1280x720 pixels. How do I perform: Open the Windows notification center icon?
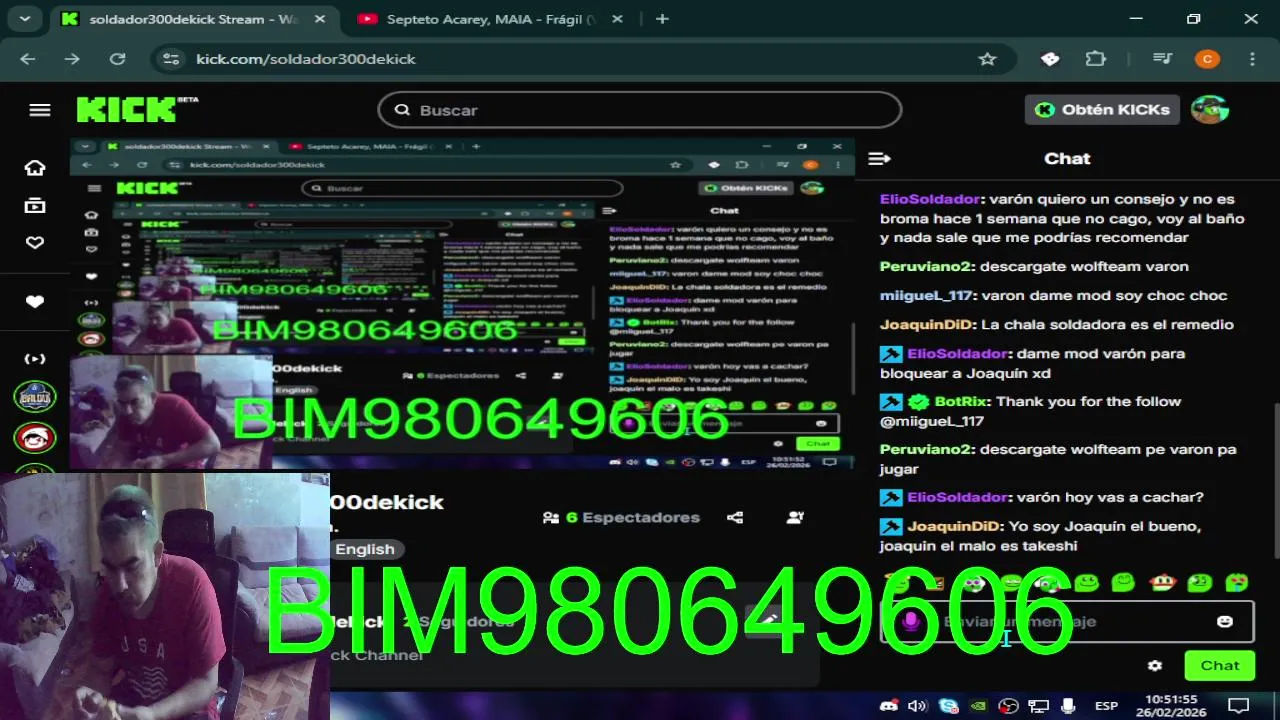pyautogui.click(x=1238, y=706)
